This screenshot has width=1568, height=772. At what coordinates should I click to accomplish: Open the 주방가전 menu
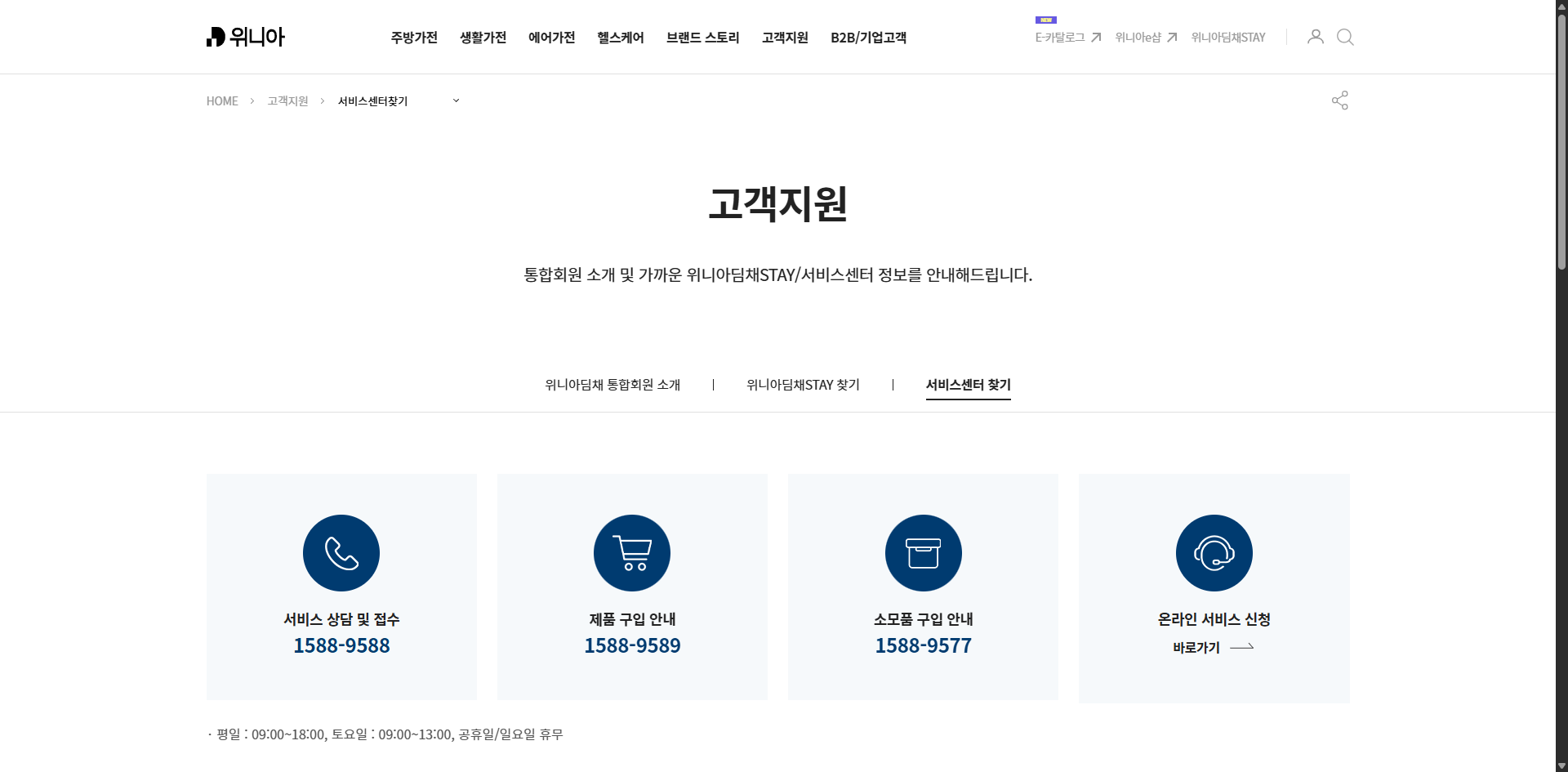(x=414, y=38)
